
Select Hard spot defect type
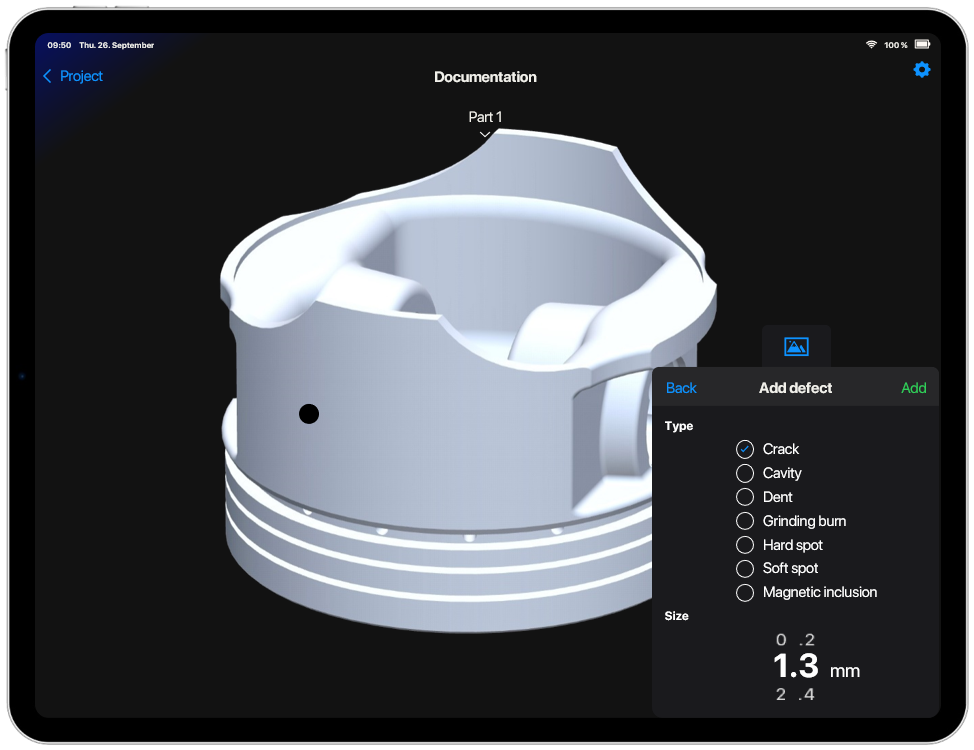click(x=745, y=545)
